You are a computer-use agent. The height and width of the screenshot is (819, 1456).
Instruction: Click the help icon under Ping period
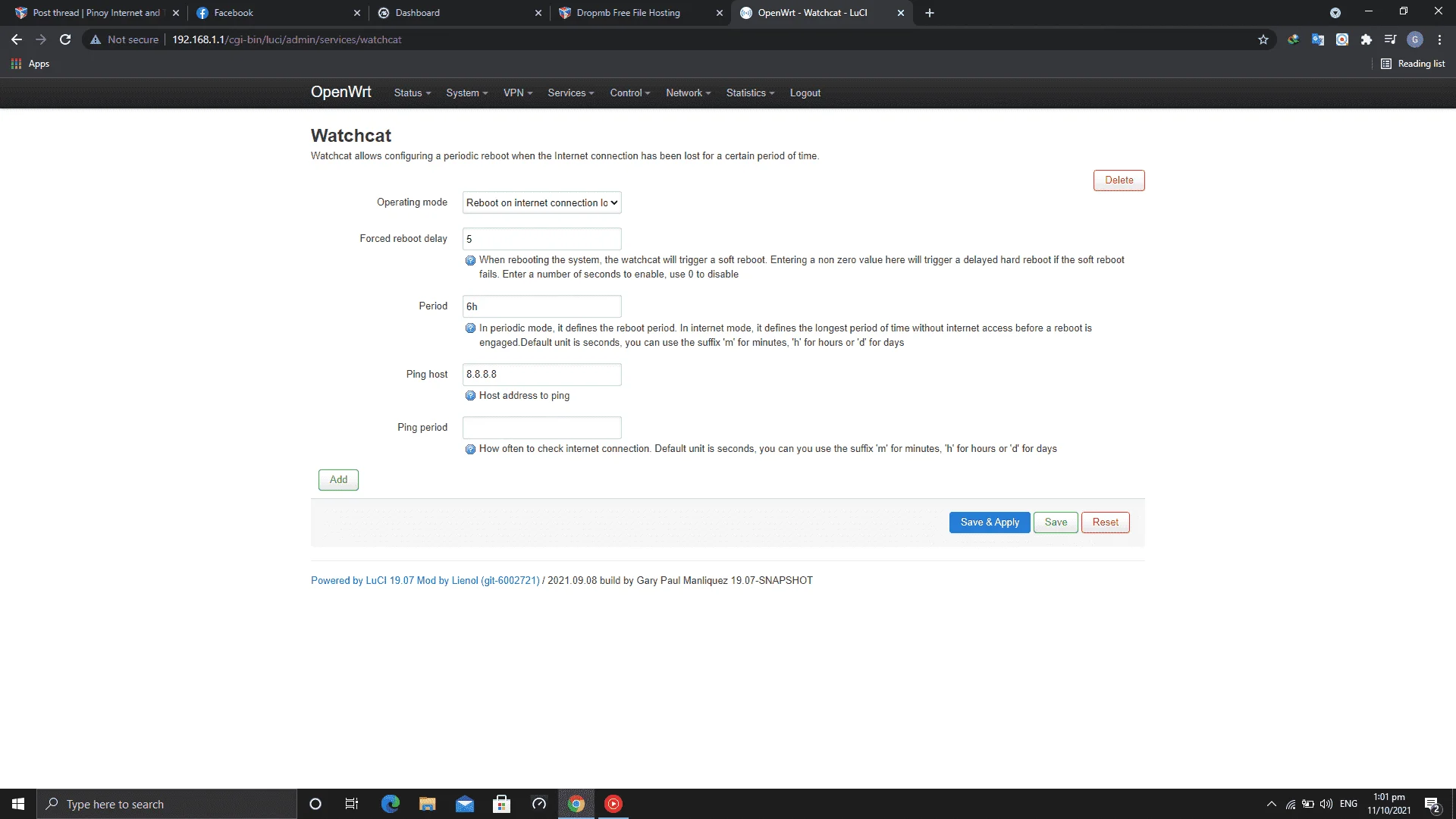(470, 449)
